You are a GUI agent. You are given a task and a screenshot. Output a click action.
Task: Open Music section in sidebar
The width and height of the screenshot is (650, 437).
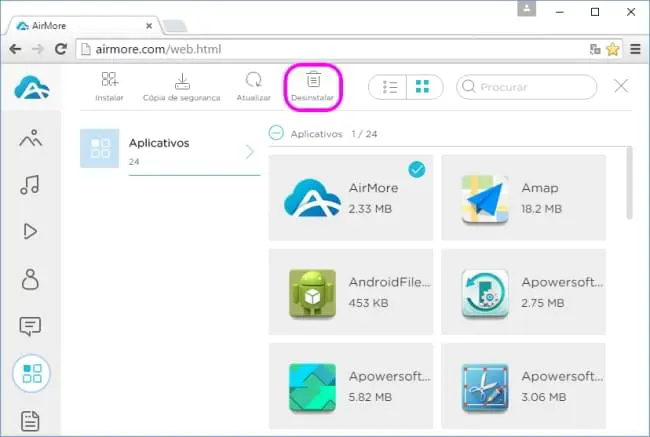tap(30, 185)
